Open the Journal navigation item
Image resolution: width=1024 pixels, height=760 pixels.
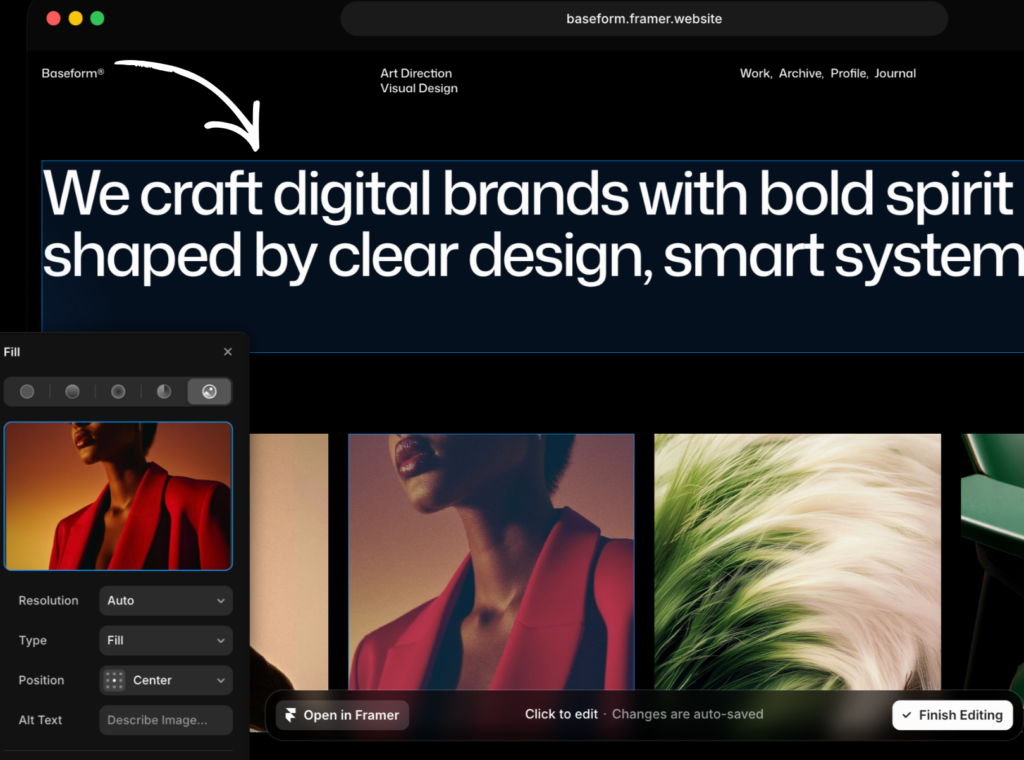895,73
